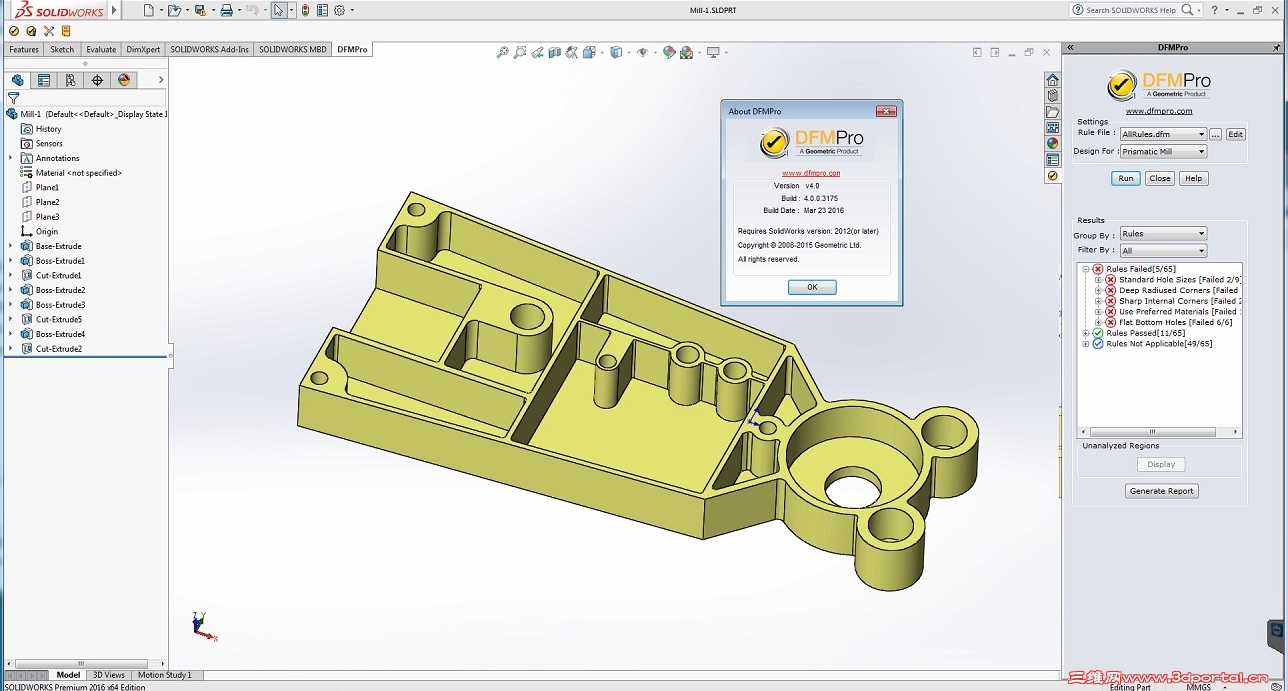Click first DFMPro checkmark toolbar icon
This screenshot has height=691, width=1288.
(x=13, y=31)
